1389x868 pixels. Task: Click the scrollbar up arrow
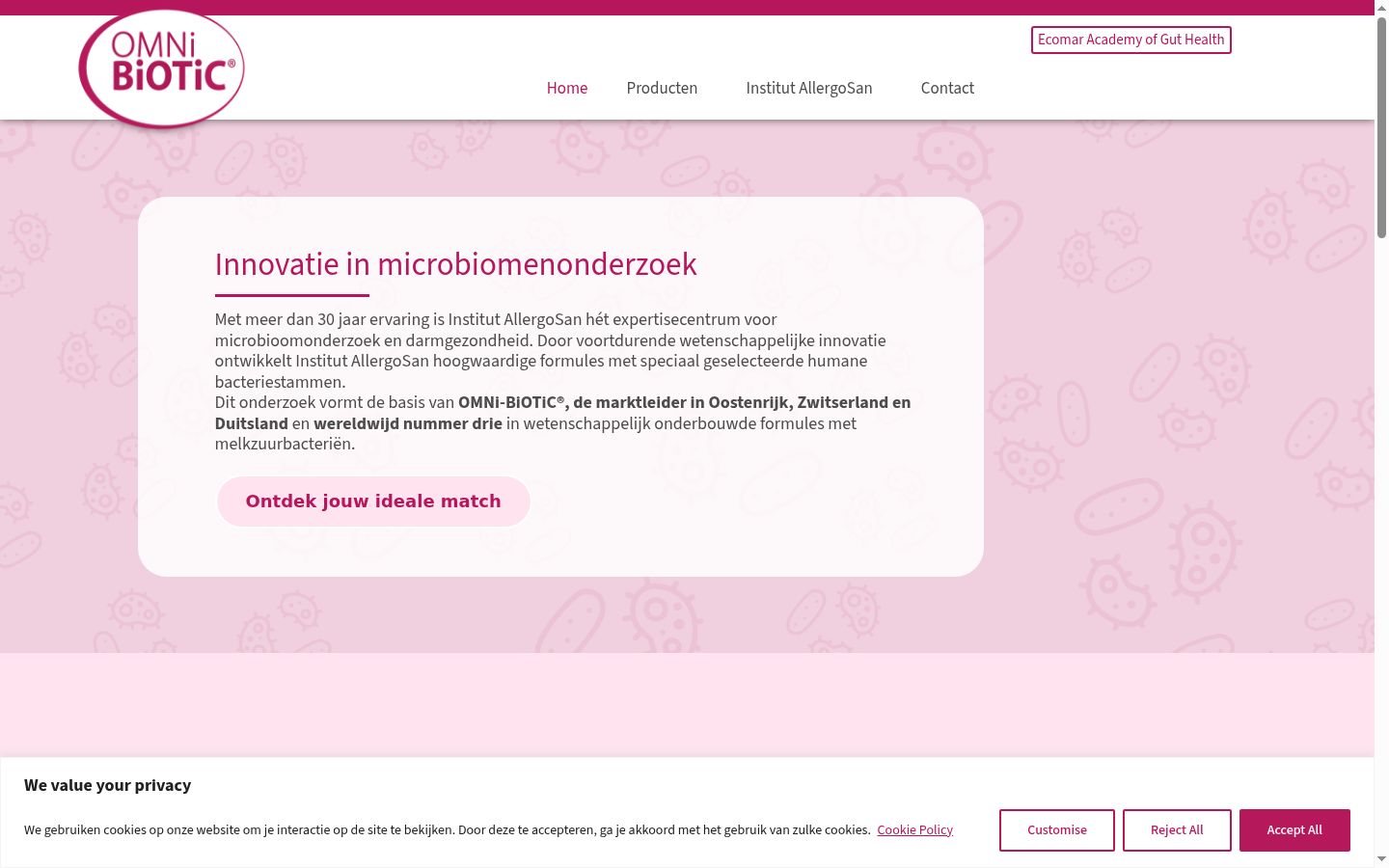coord(1381,8)
